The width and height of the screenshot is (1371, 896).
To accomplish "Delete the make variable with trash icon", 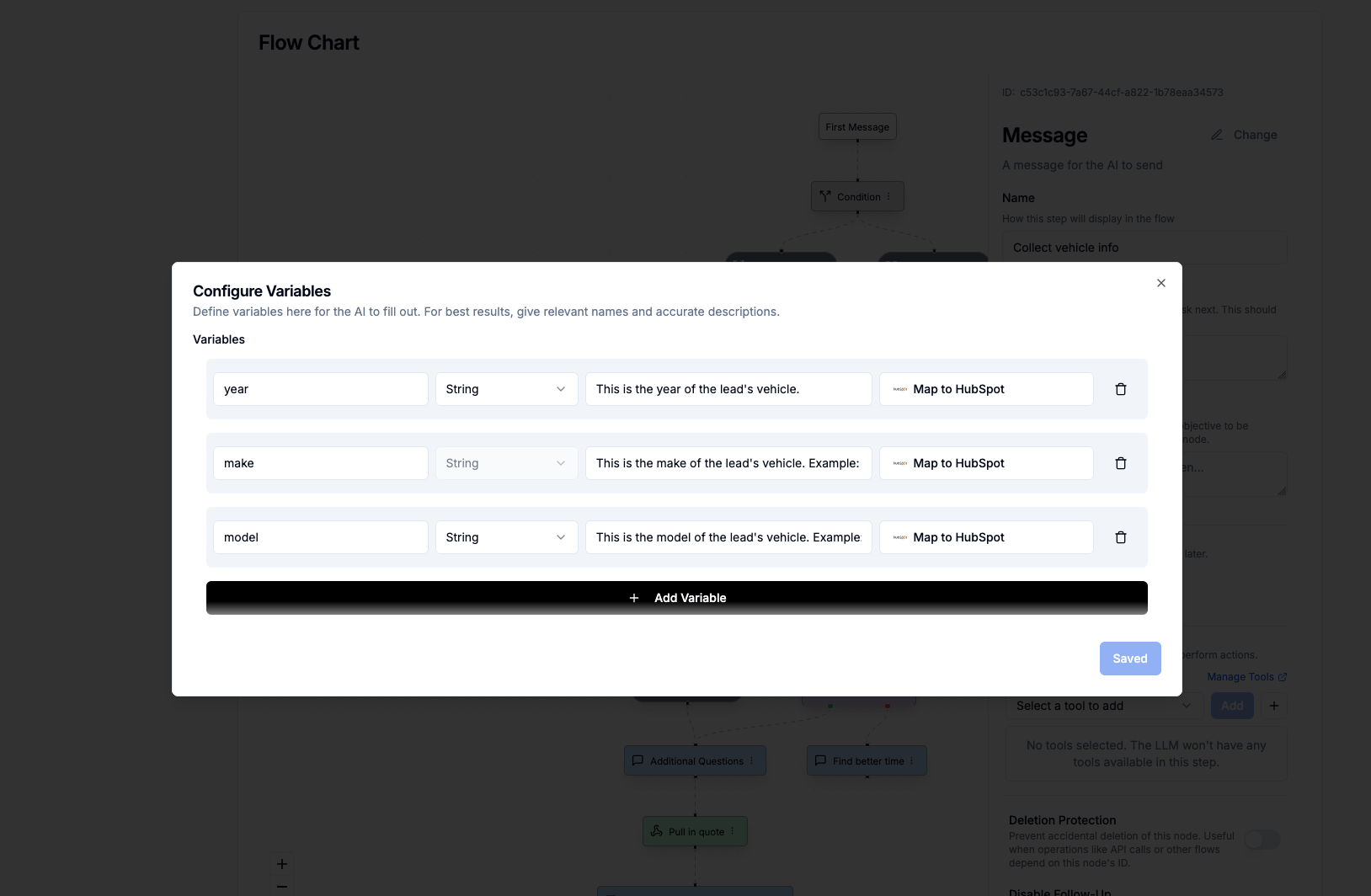I will click(1121, 463).
